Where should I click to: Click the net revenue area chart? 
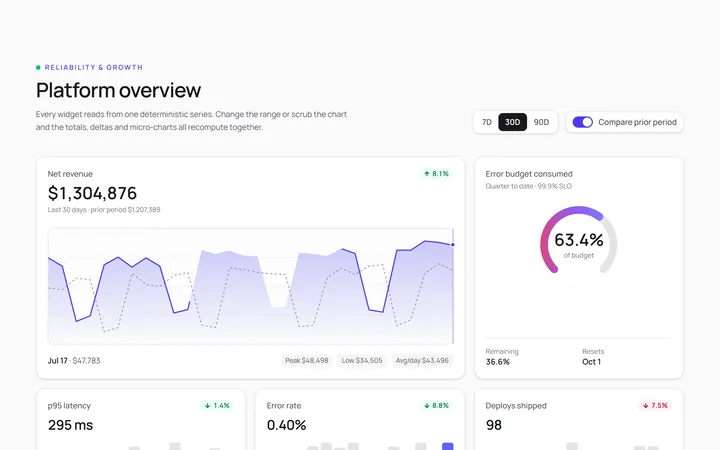coord(251,286)
